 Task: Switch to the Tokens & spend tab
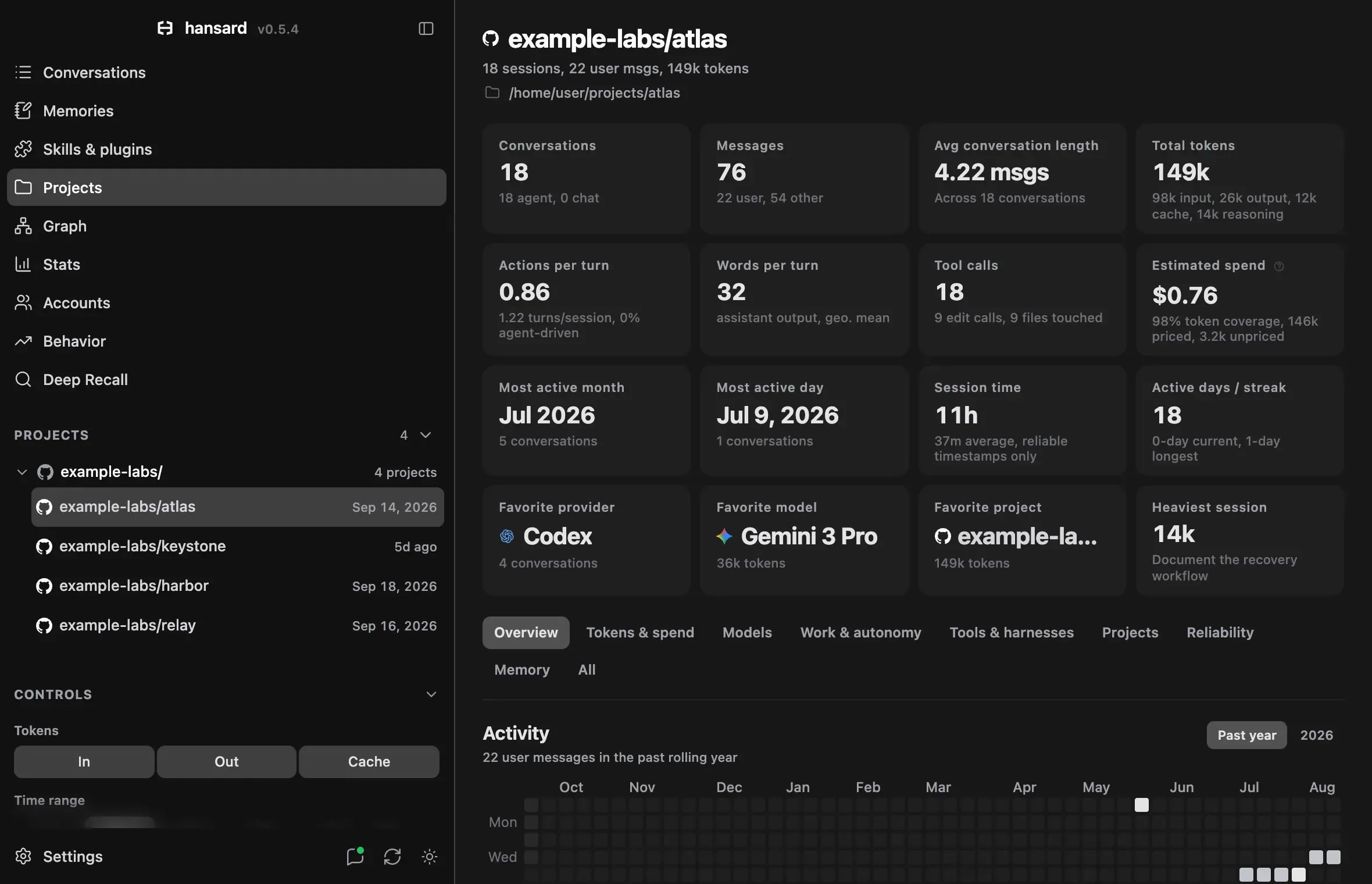point(640,632)
